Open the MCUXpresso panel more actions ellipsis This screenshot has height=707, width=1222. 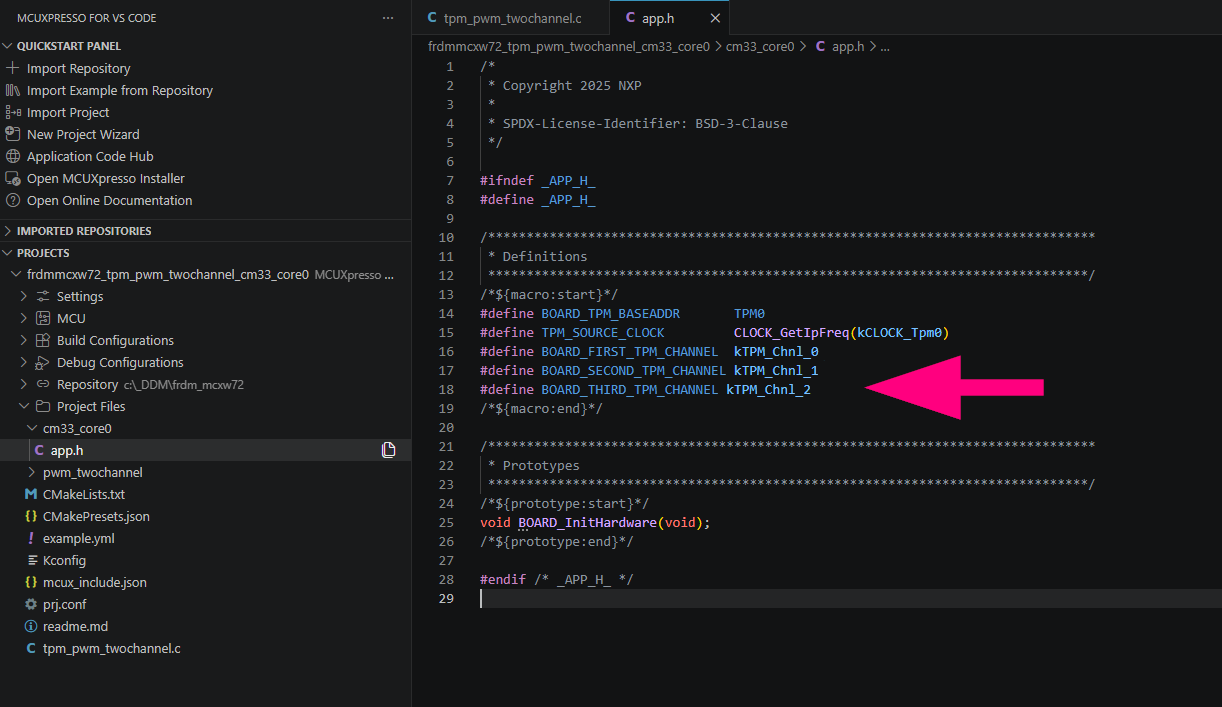[388, 18]
